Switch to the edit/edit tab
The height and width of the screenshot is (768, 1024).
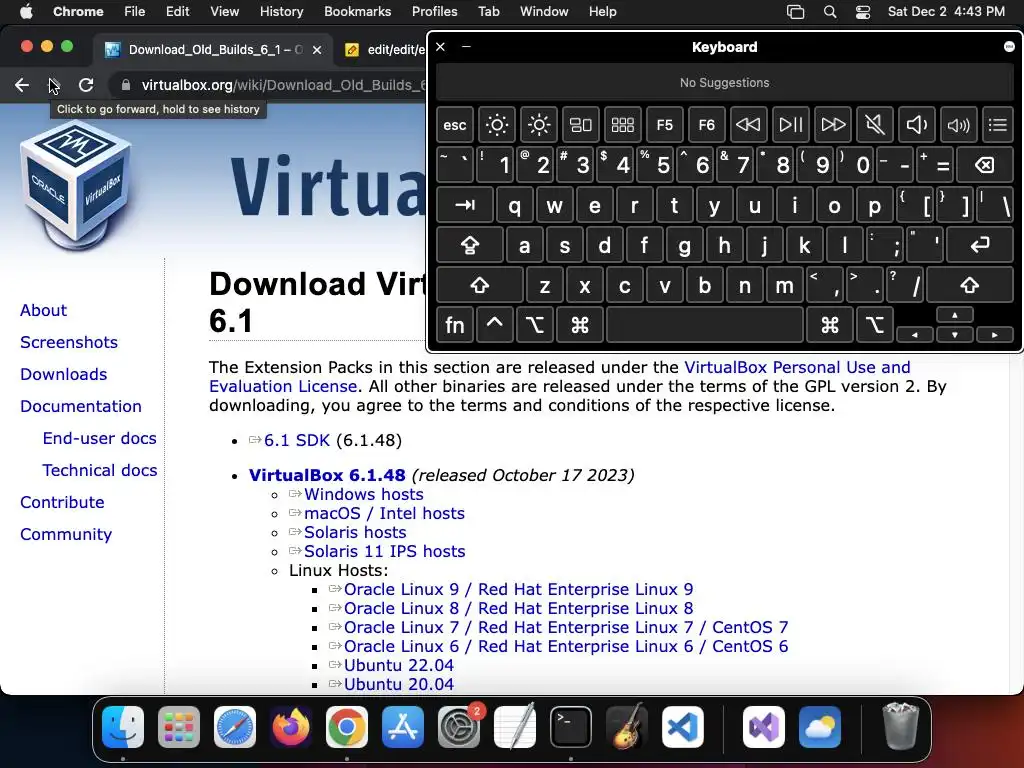click(x=395, y=50)
